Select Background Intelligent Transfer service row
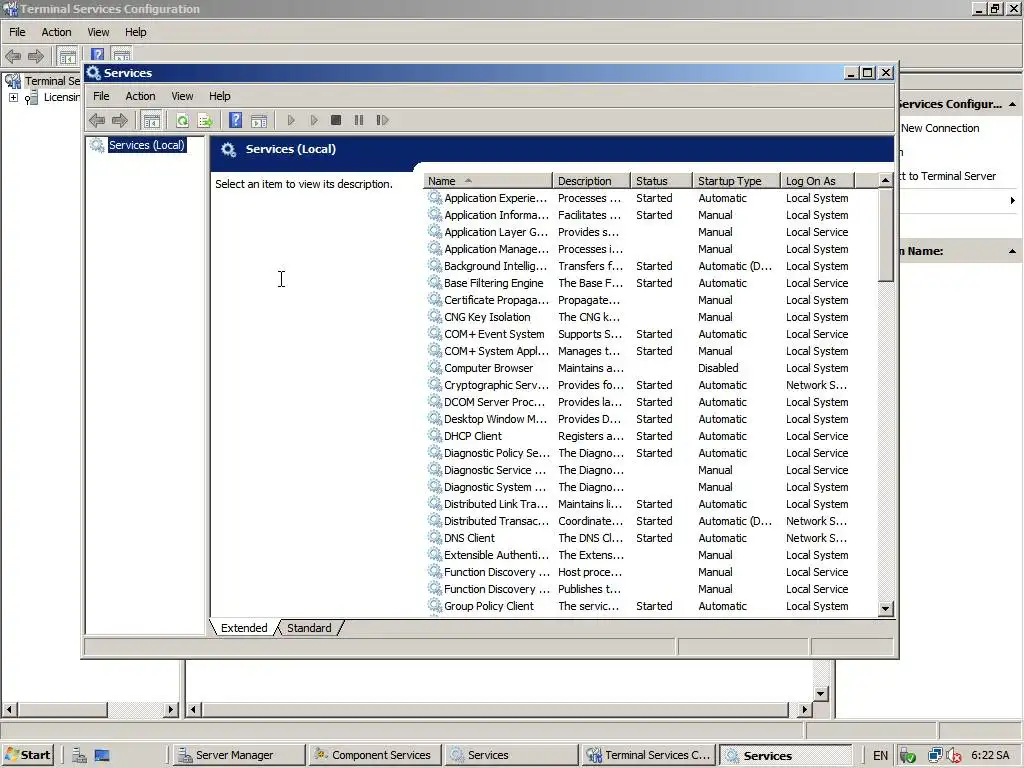The image size is (1024, 768). [x=651, y=266]
